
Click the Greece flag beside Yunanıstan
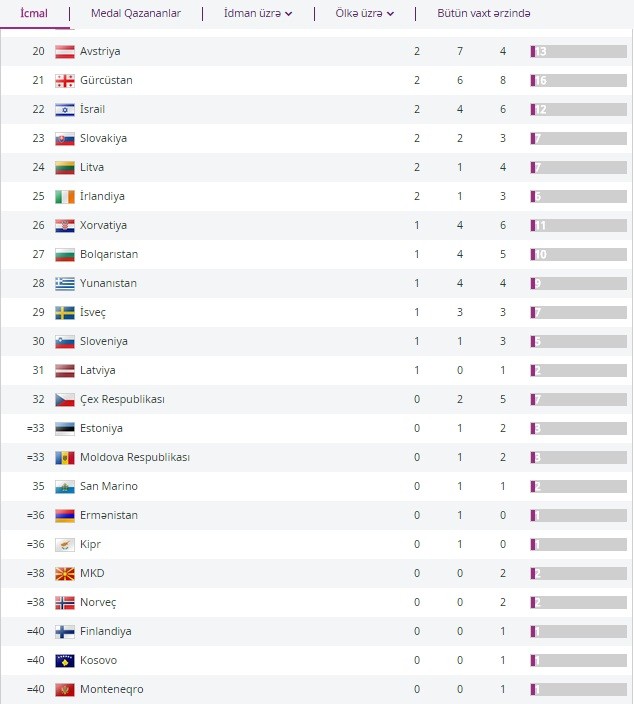[64, 283]
